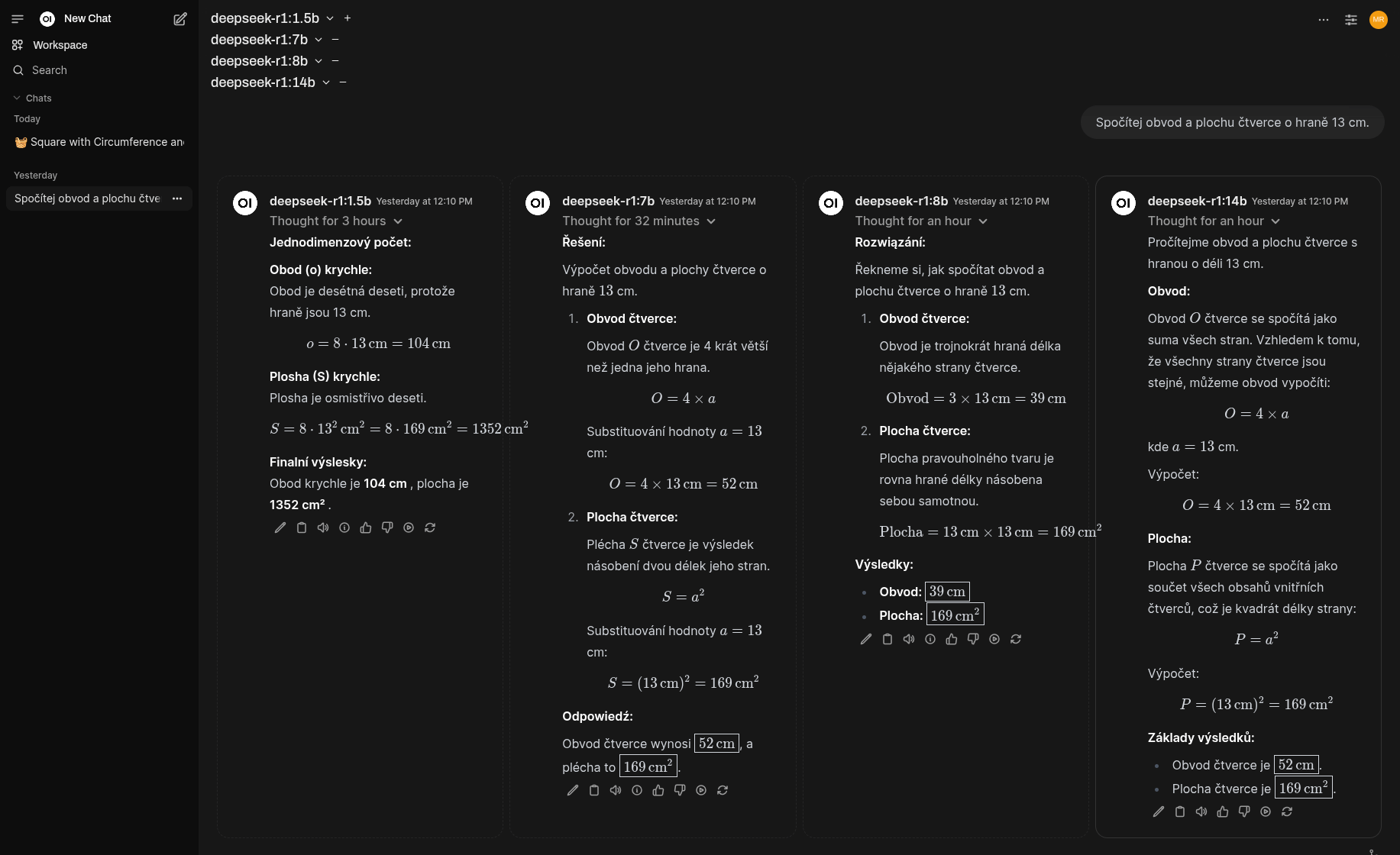This screenshot has width=1400, height=855.
Task: Click the 14b response model avatar
Action: pyautogui.click(x=1124, y=203)
